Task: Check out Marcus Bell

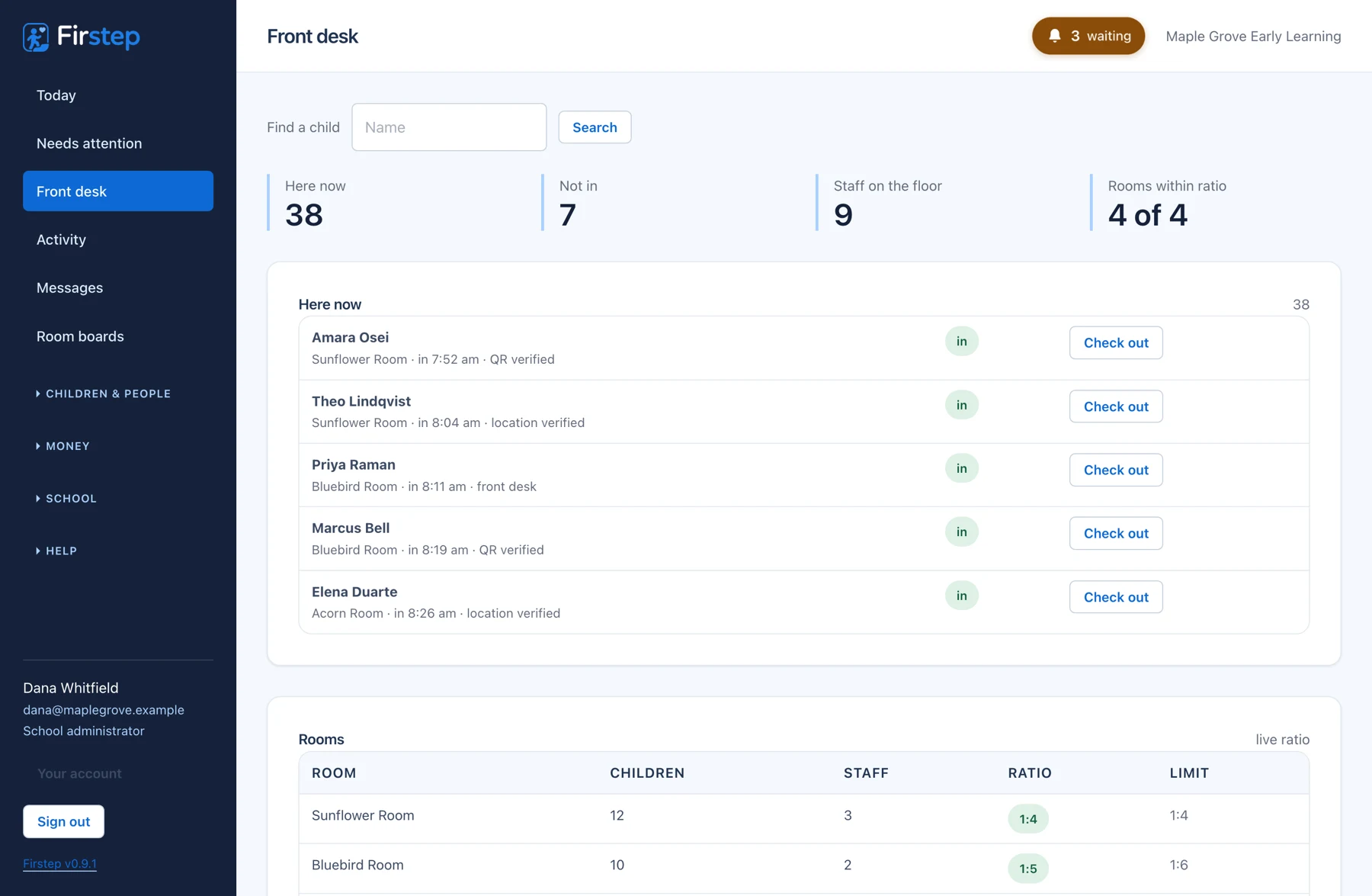Action: (1116, 533)
